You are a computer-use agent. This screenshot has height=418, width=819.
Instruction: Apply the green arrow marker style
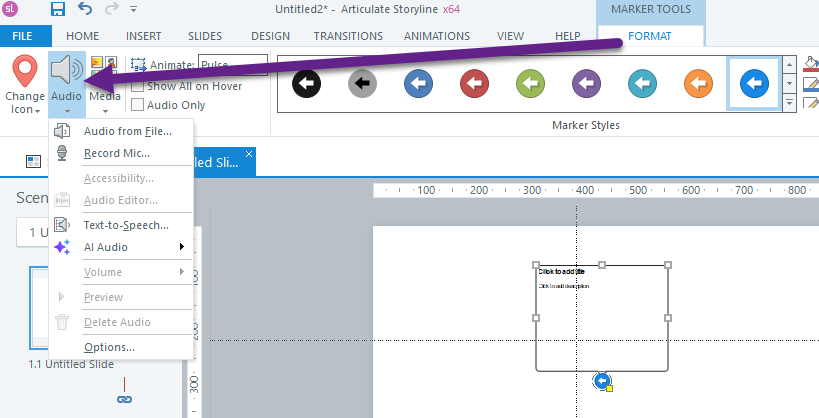click(530, 84)
